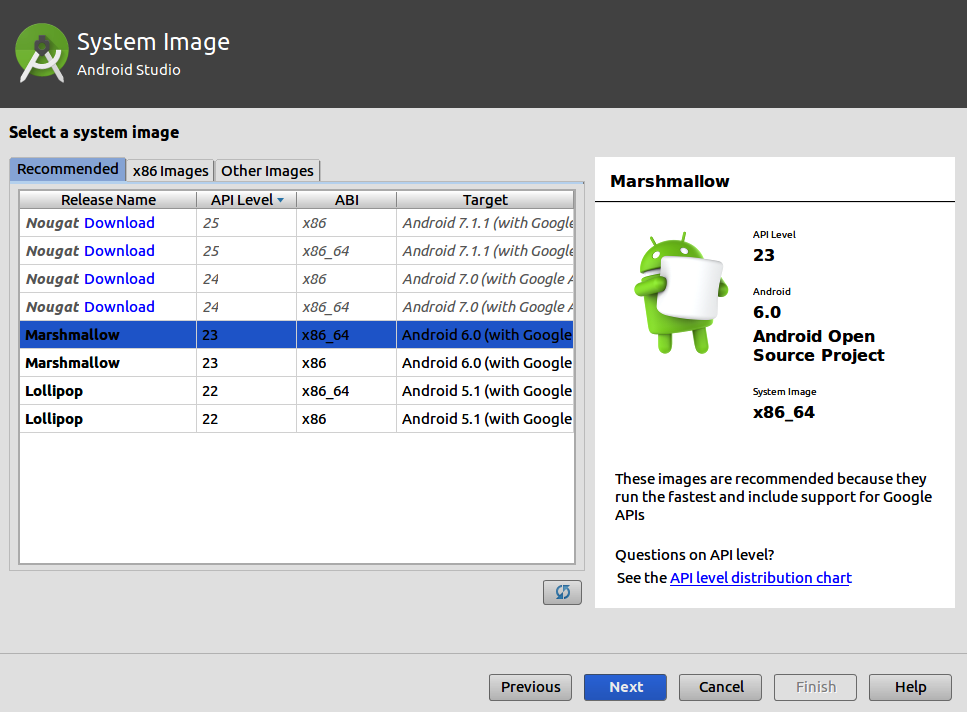Click the Marshmallow Android mascot image
The image size is (967, 712).
click(681, 293)
